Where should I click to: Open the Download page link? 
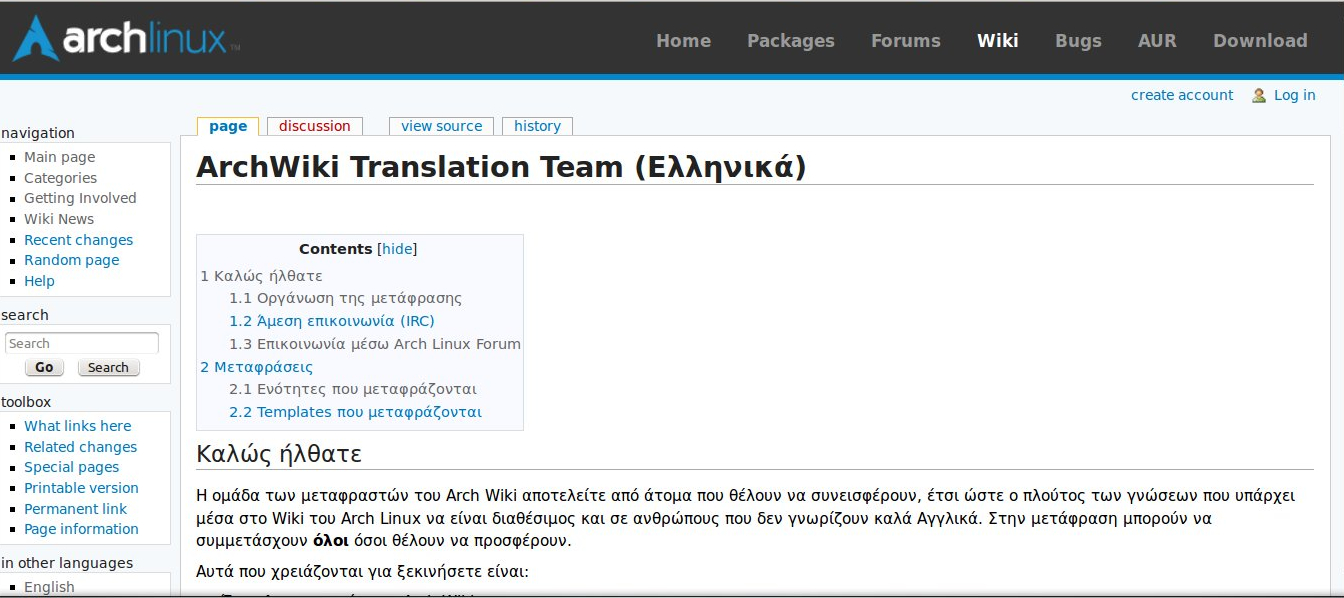(1260, 41)
